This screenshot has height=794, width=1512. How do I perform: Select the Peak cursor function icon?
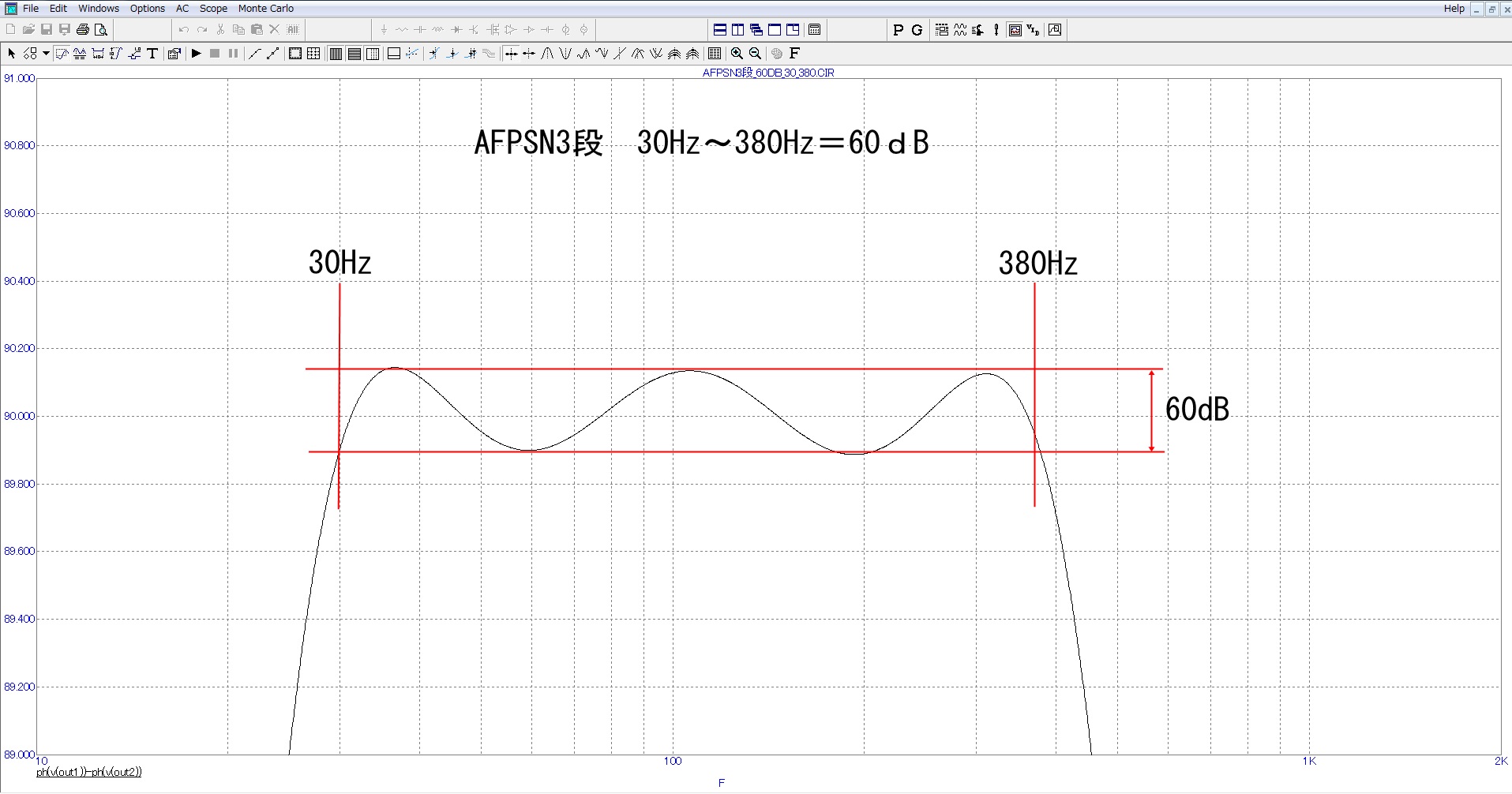(x=547, y=54)
